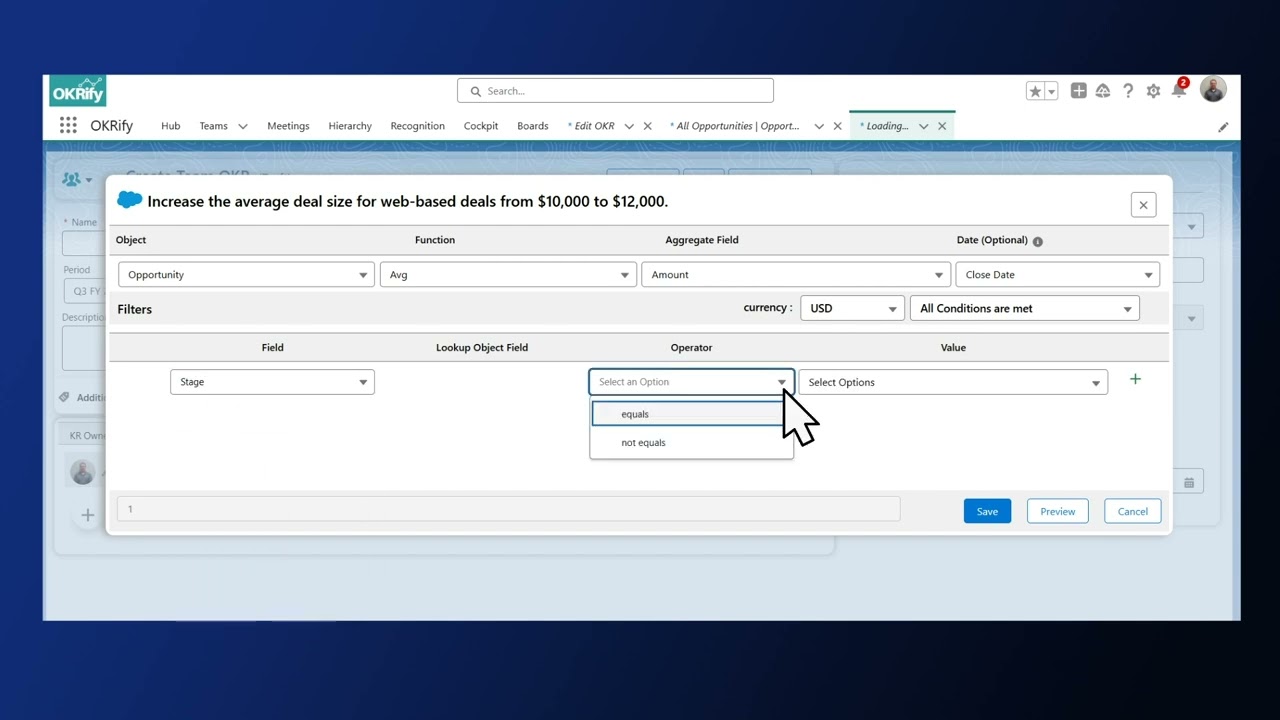Image resolution: width=1280 pixels, height=720 pixels.
Task: Close the All Opportunities tab
Action: tap(837, 126)
